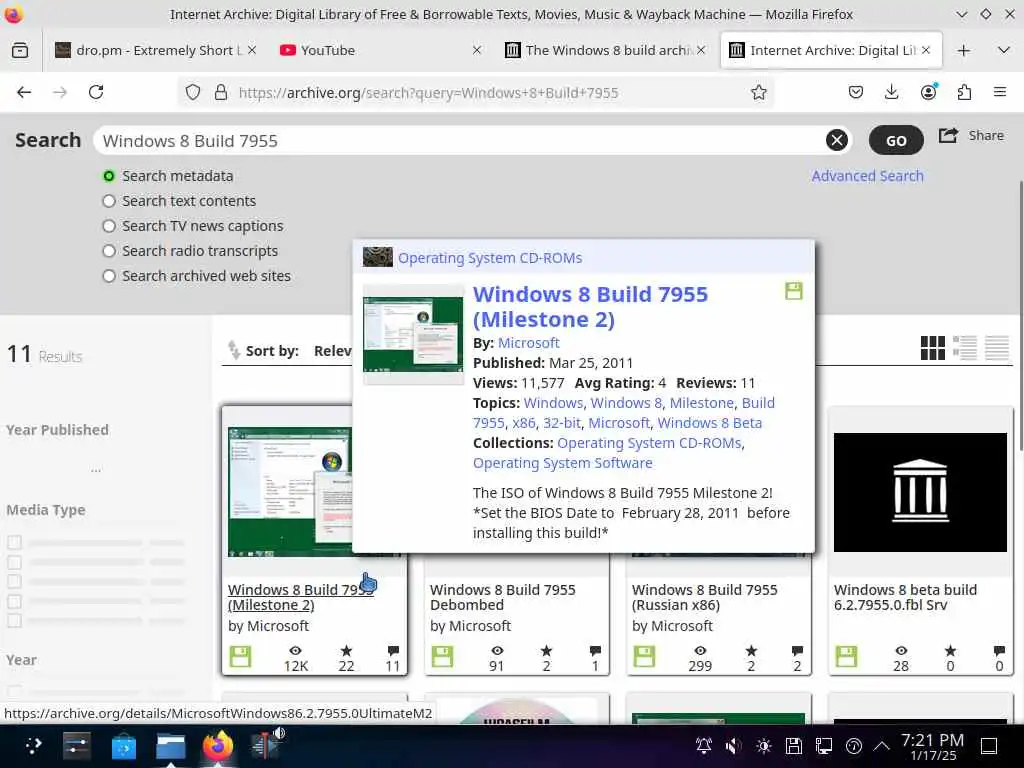This screenshot has width=1024, height=768.
Task: List all open tabs dropdown
Action: [1004, 50]
